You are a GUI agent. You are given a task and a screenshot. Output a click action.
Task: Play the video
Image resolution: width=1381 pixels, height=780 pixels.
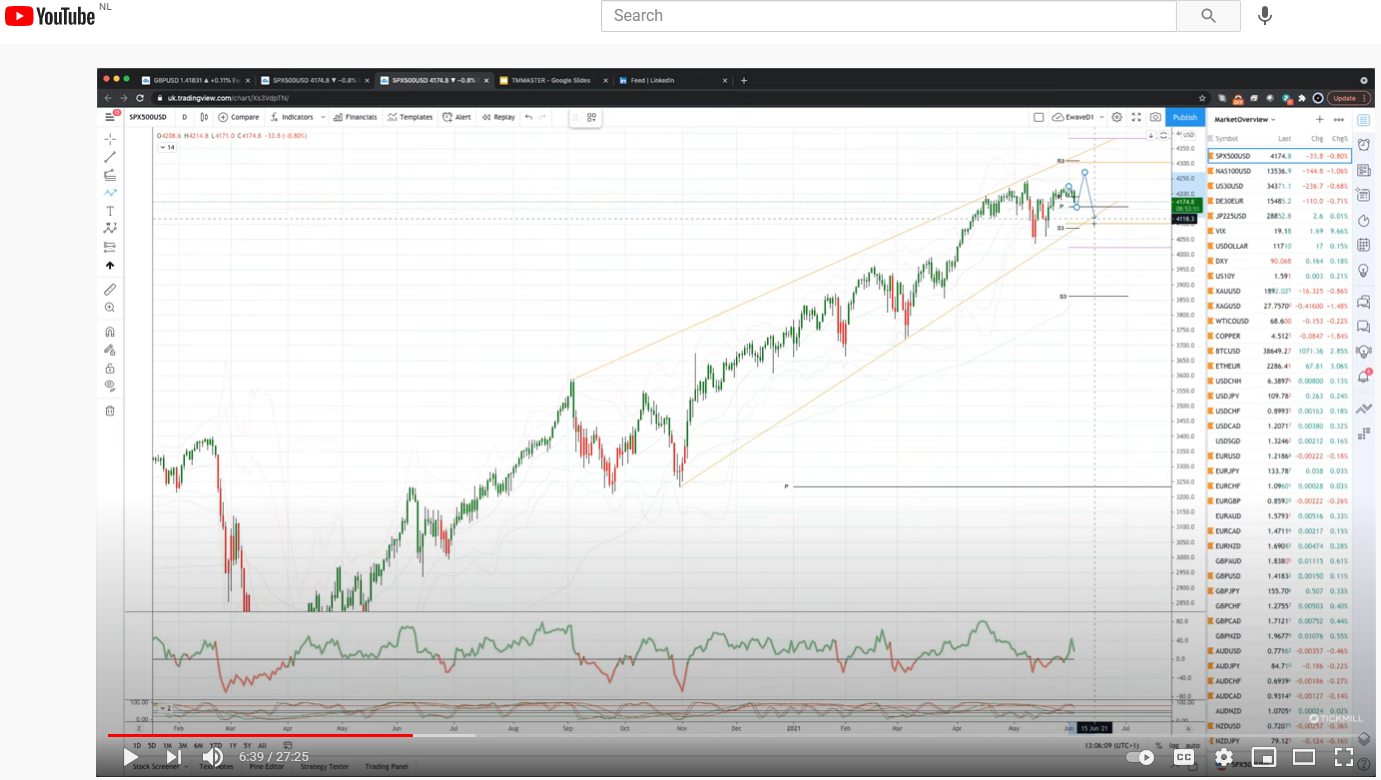click(131, 757)
